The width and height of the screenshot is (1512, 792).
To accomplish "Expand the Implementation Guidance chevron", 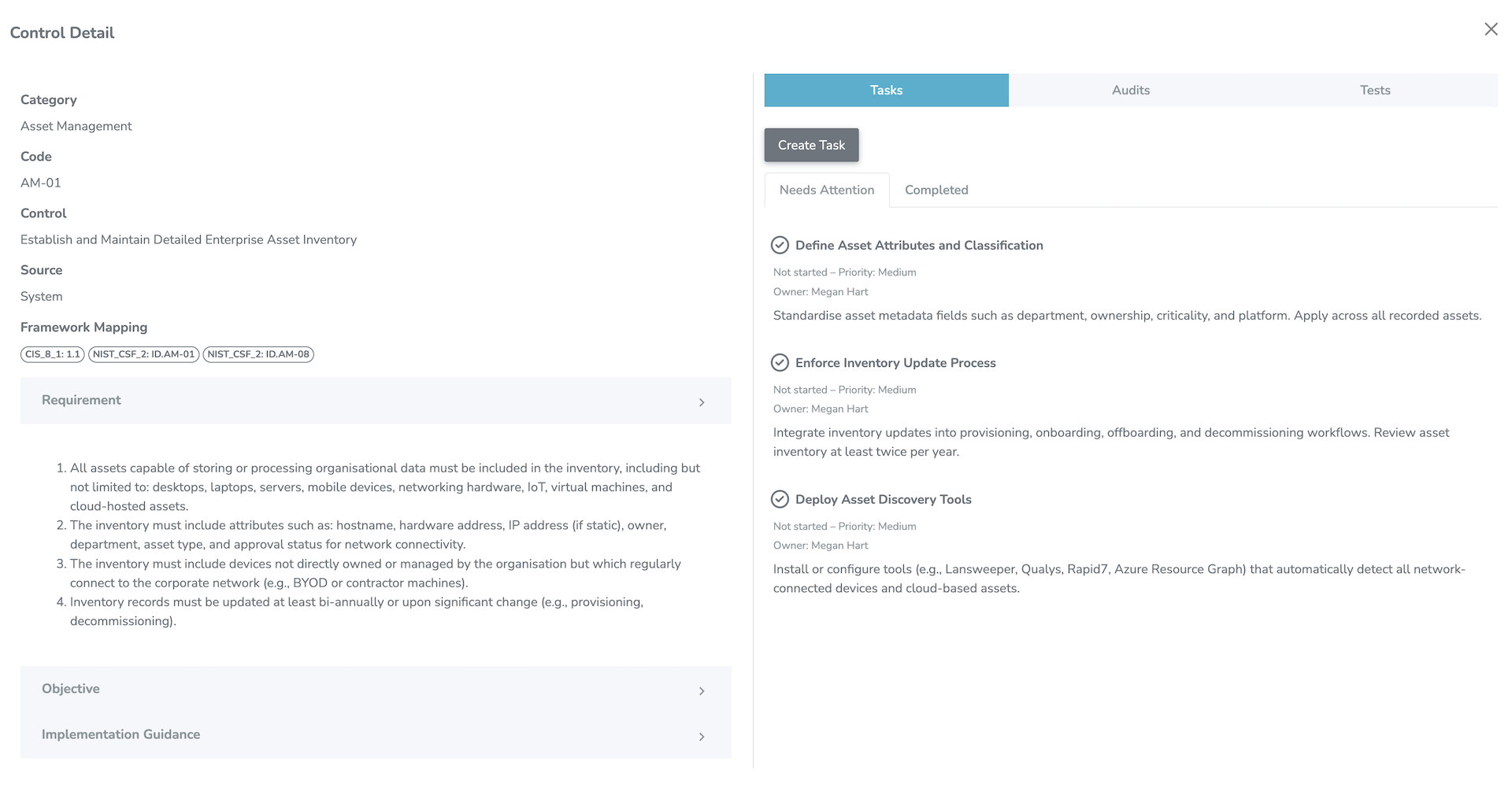I will tap(702, 737).
